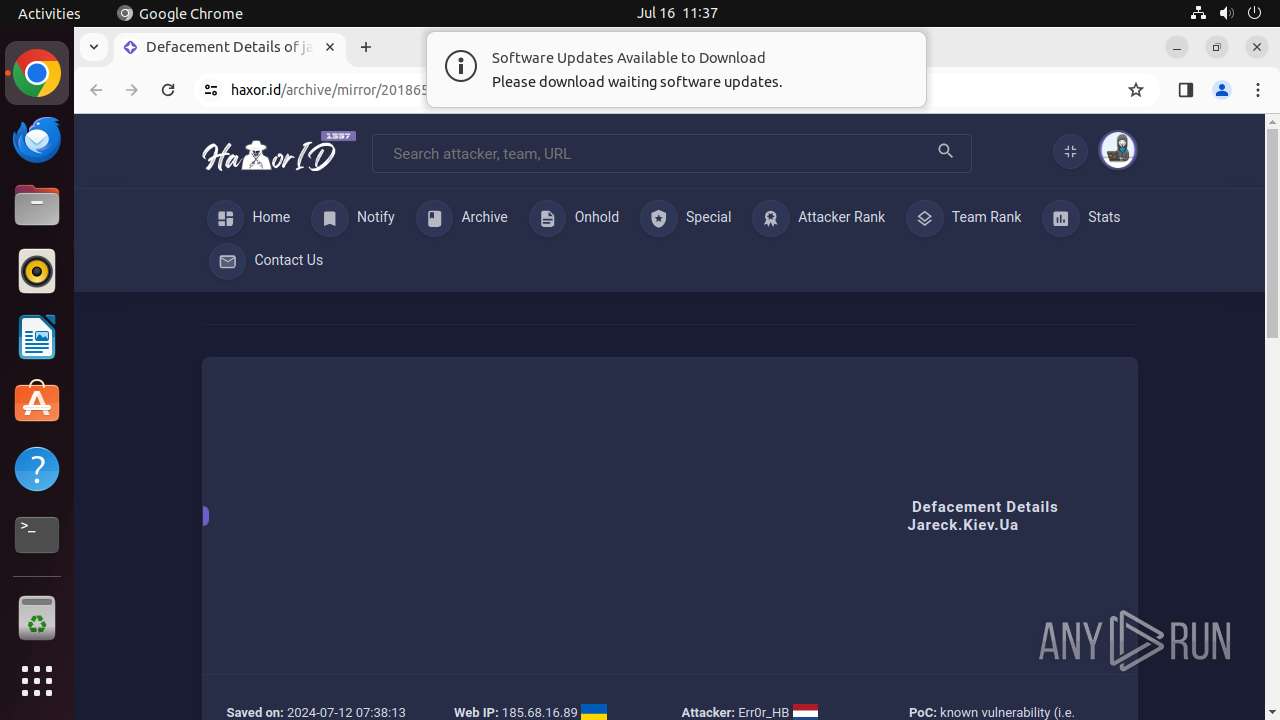Viewport: 1280px width, 720px height.
Task: Open the Archive navigation item
Action: 462,218
